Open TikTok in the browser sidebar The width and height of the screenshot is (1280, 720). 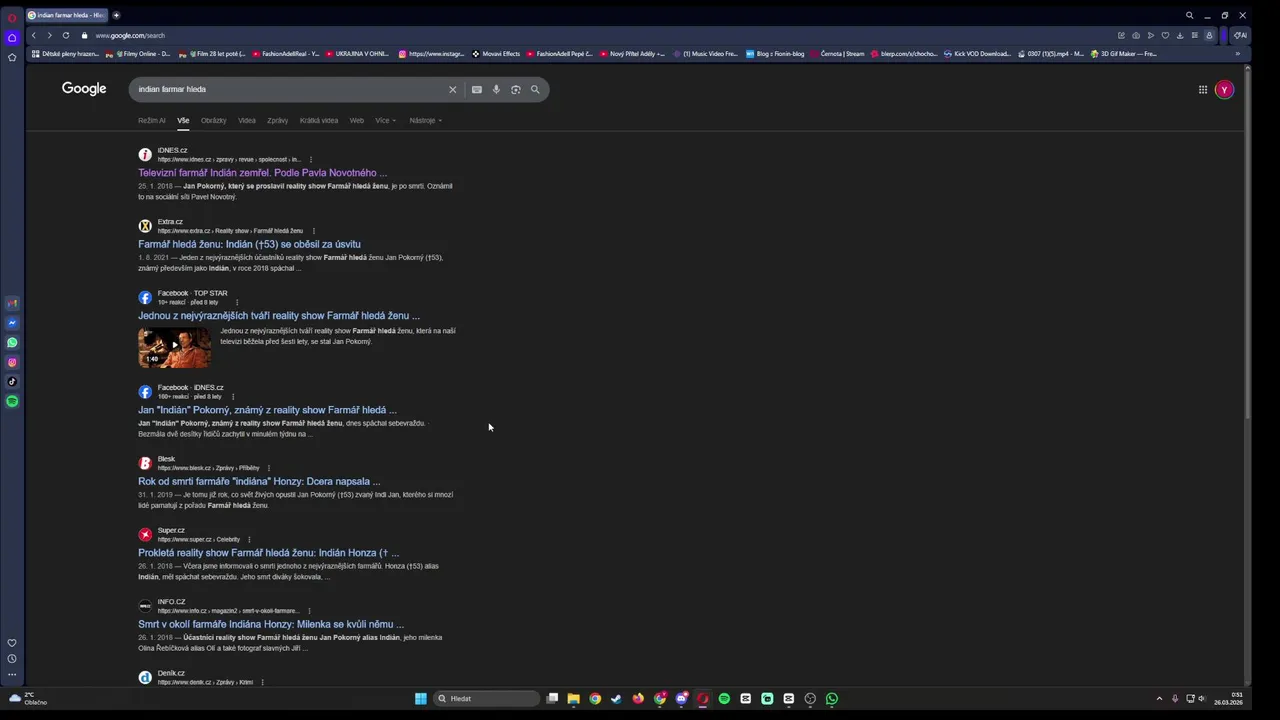[12, 381]
